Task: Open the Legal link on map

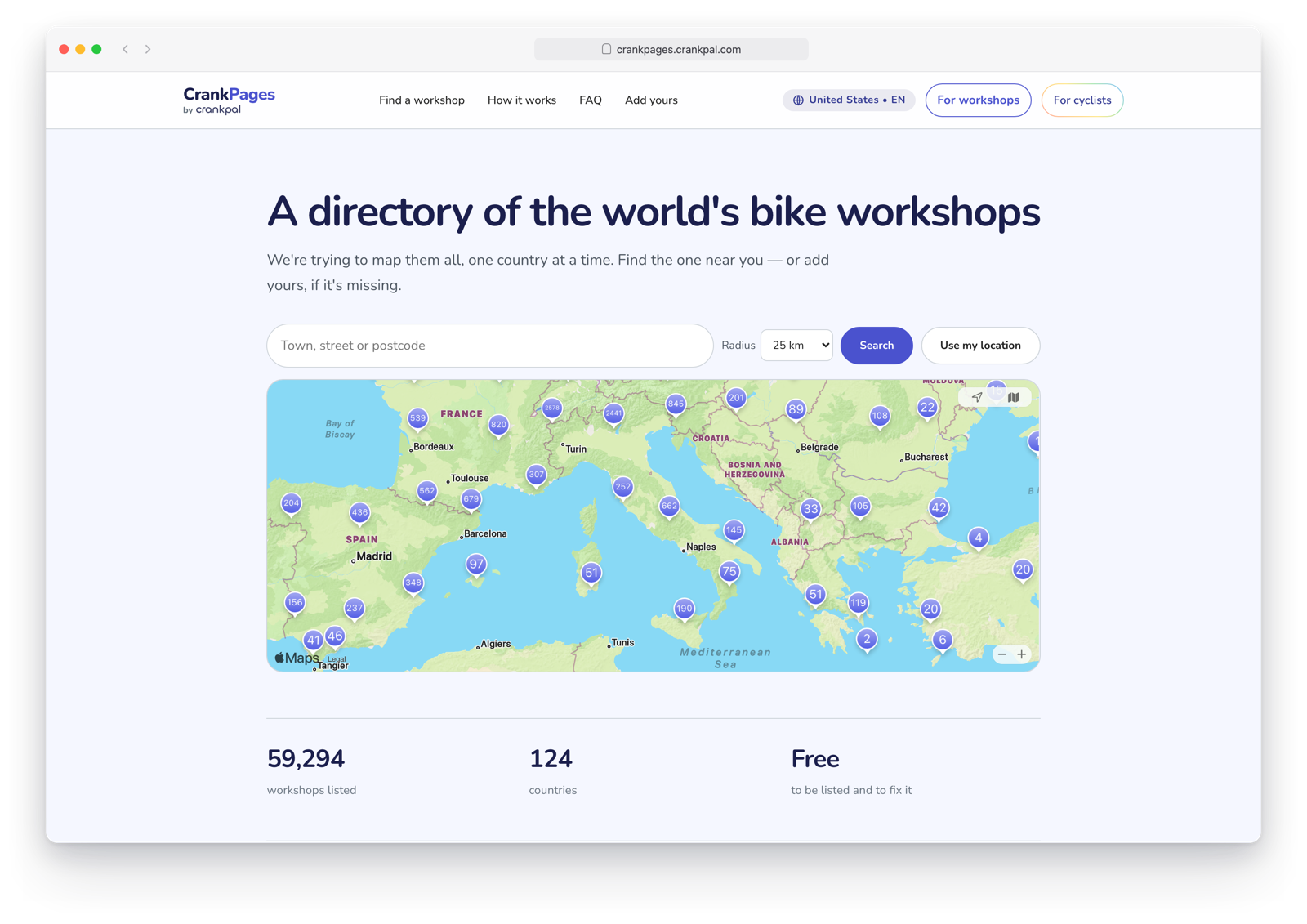Action: [337, 659]
